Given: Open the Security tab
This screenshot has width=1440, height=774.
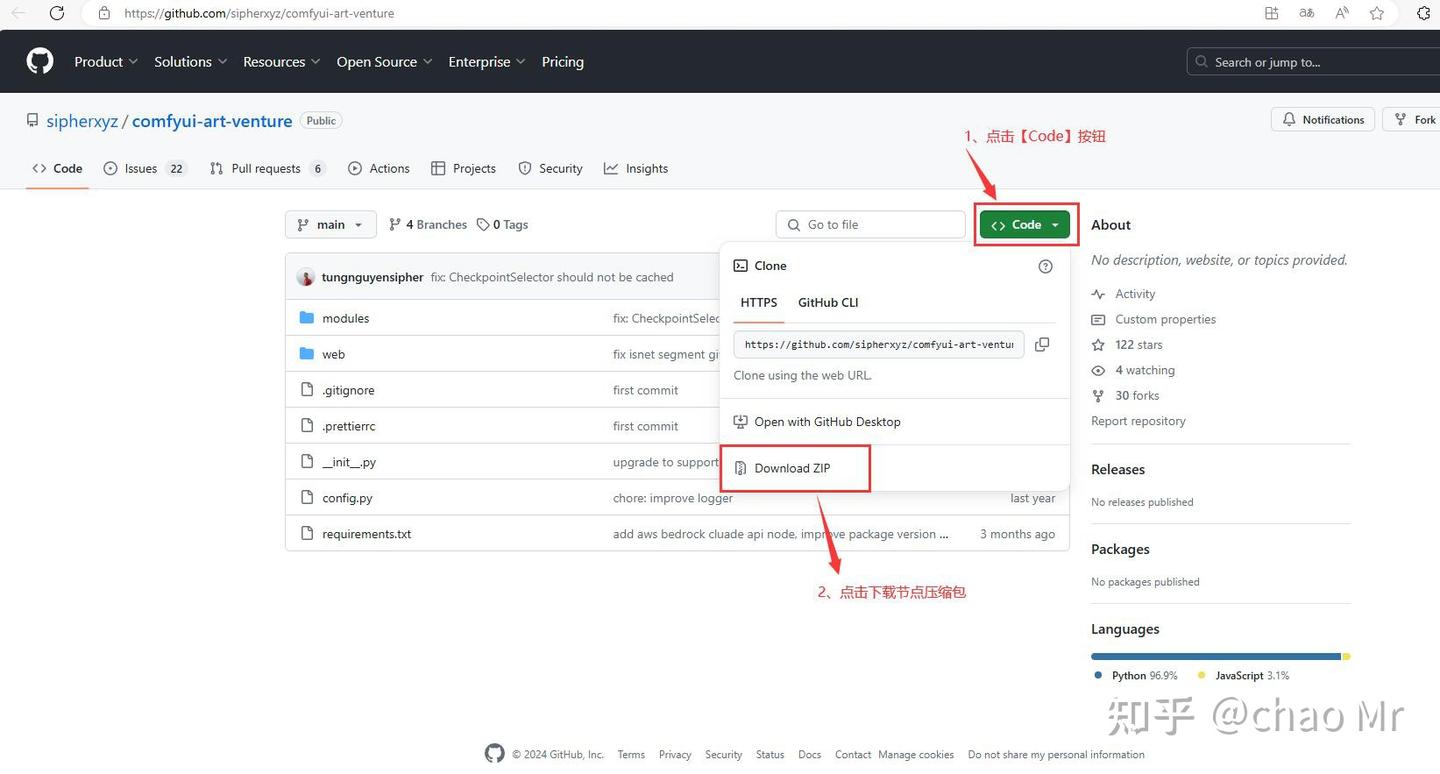Looking at the screenshot, I should [551, 169].
